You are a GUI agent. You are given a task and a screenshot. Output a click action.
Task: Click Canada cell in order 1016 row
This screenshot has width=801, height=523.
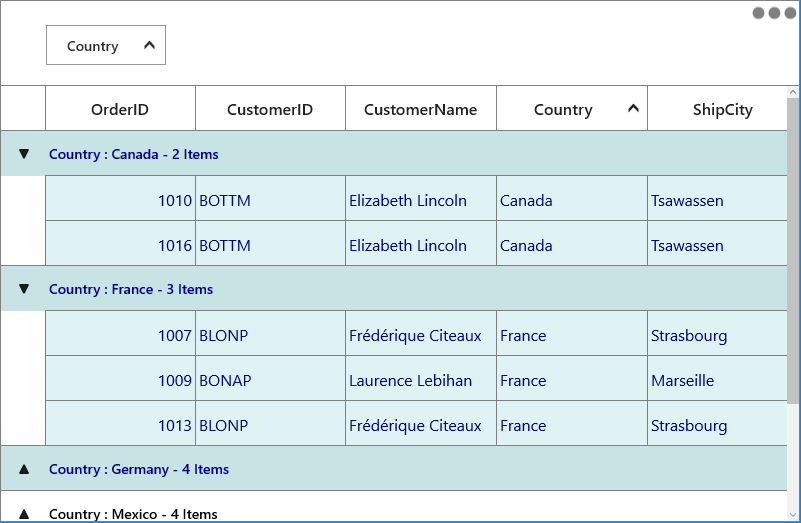point(572,244)
